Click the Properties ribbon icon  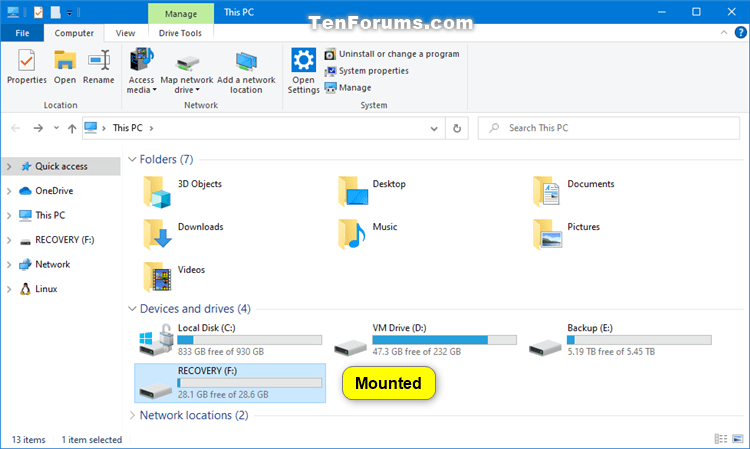[x=26, y=61]
